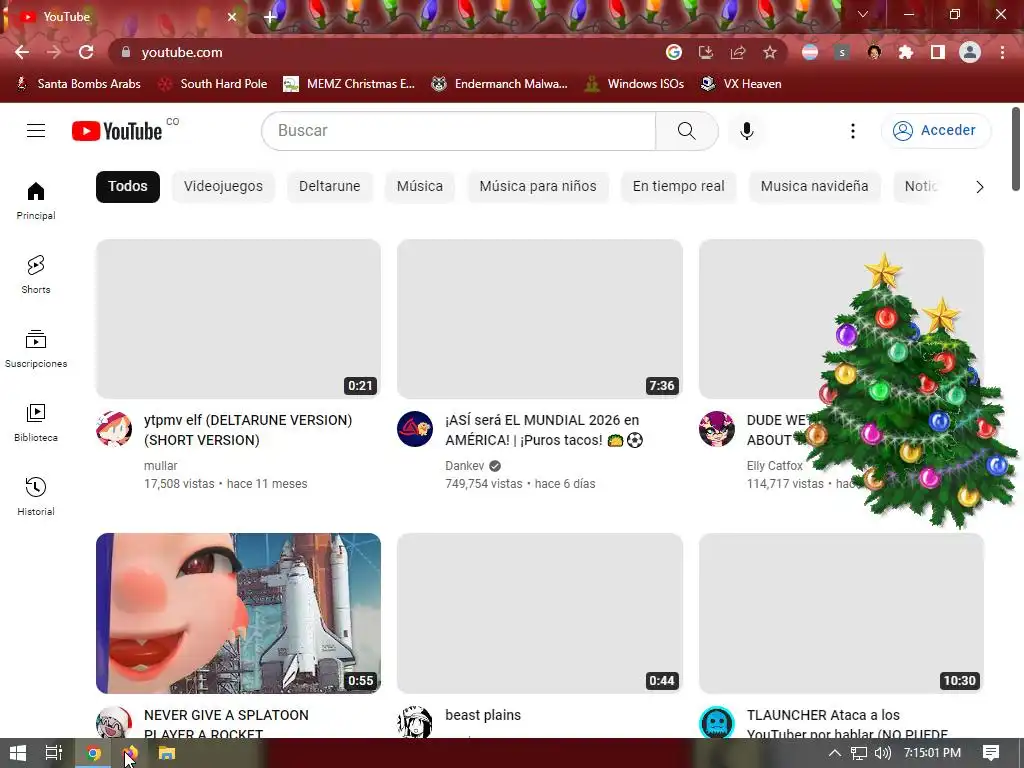Open beast plains video title

pos(483,715)
